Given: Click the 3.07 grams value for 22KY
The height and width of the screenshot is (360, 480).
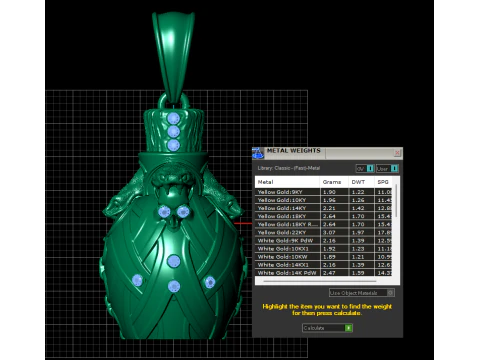Looking at the screenshot, I should click(329, 232).
